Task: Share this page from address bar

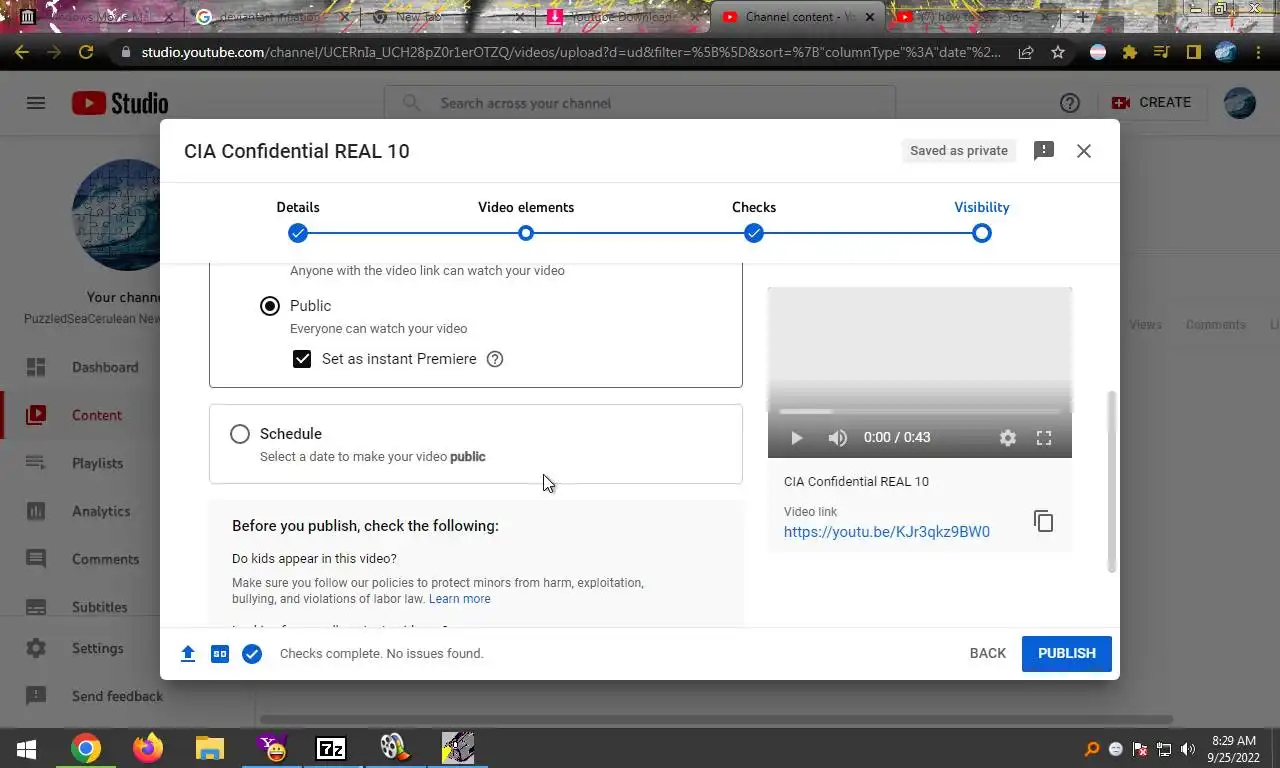Action: 1026,53
